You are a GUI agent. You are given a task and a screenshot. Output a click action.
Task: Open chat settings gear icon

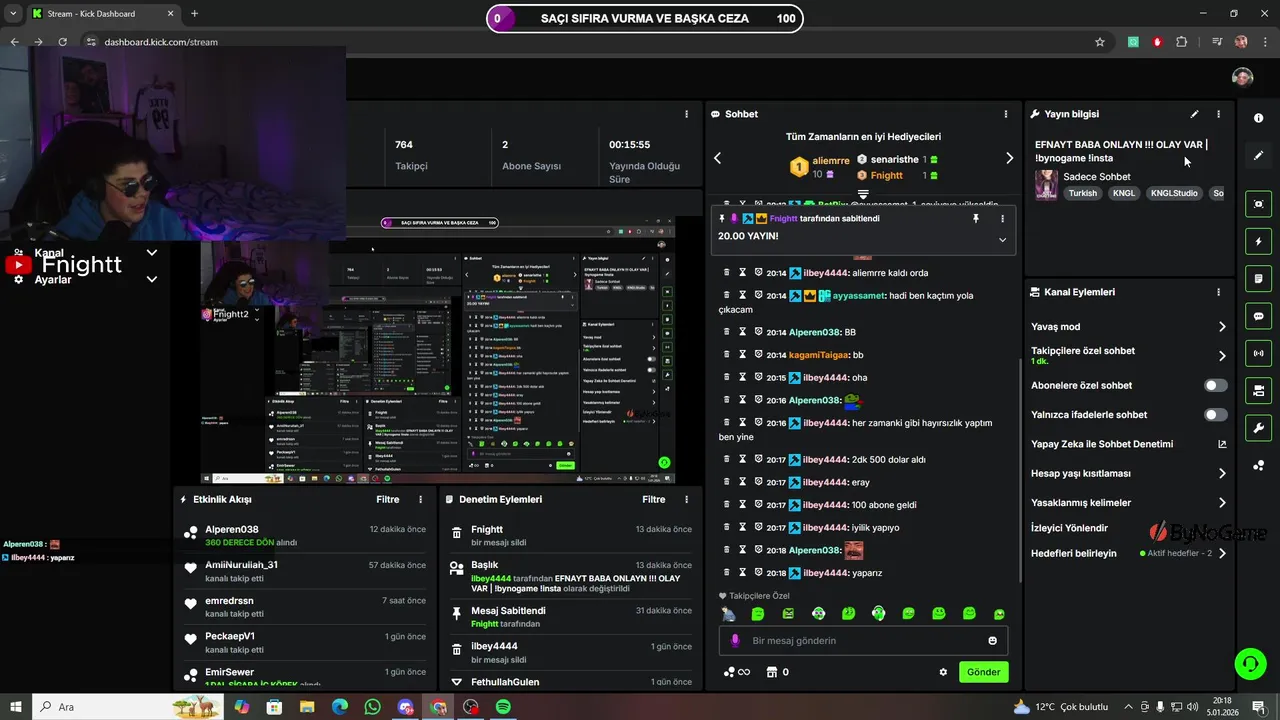point(942,672)
